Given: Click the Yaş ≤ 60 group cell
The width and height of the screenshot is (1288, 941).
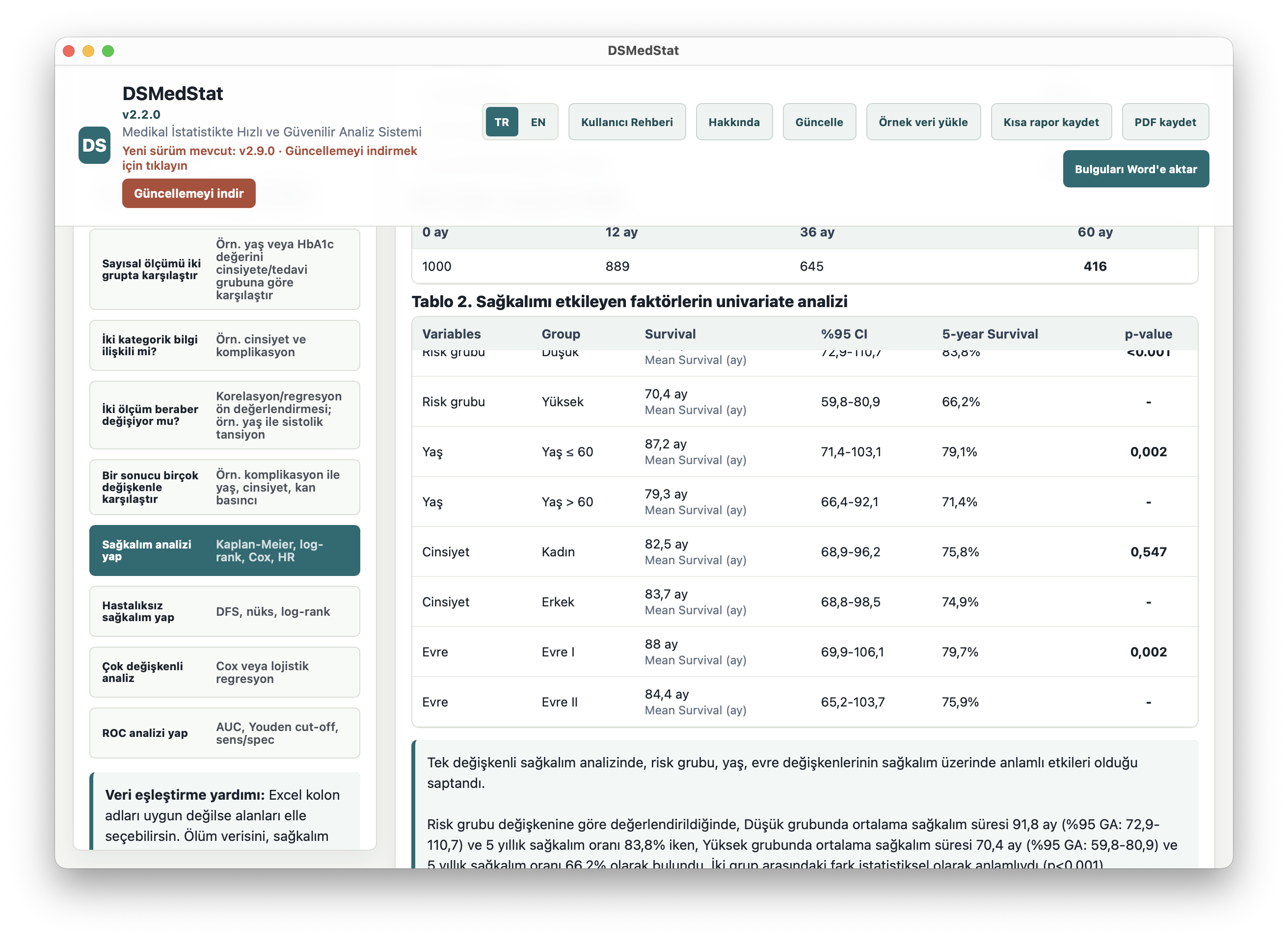Looking at the screenshot, I should pyautogui.click(x=567, y=452).
